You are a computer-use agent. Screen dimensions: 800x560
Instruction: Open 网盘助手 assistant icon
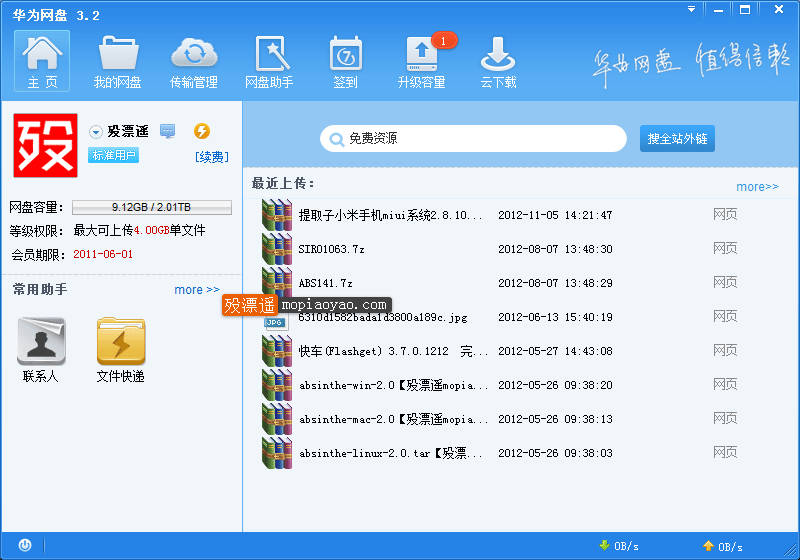269,61
